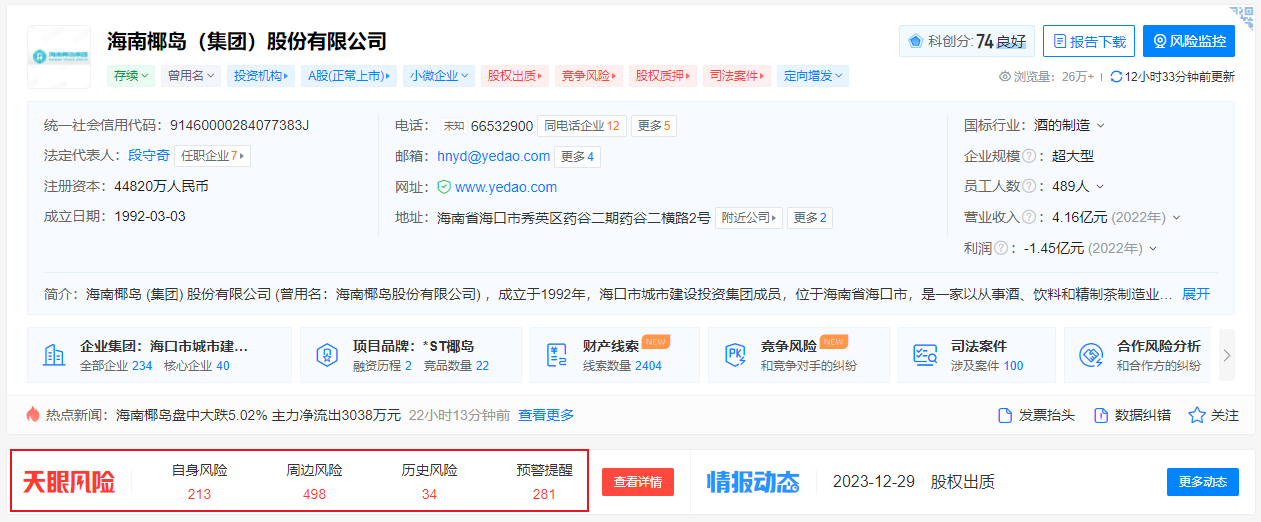The width and height of the screenshot is (1261, 522).
Task: Click the 报告下载 button
Action: (1089, 41)
